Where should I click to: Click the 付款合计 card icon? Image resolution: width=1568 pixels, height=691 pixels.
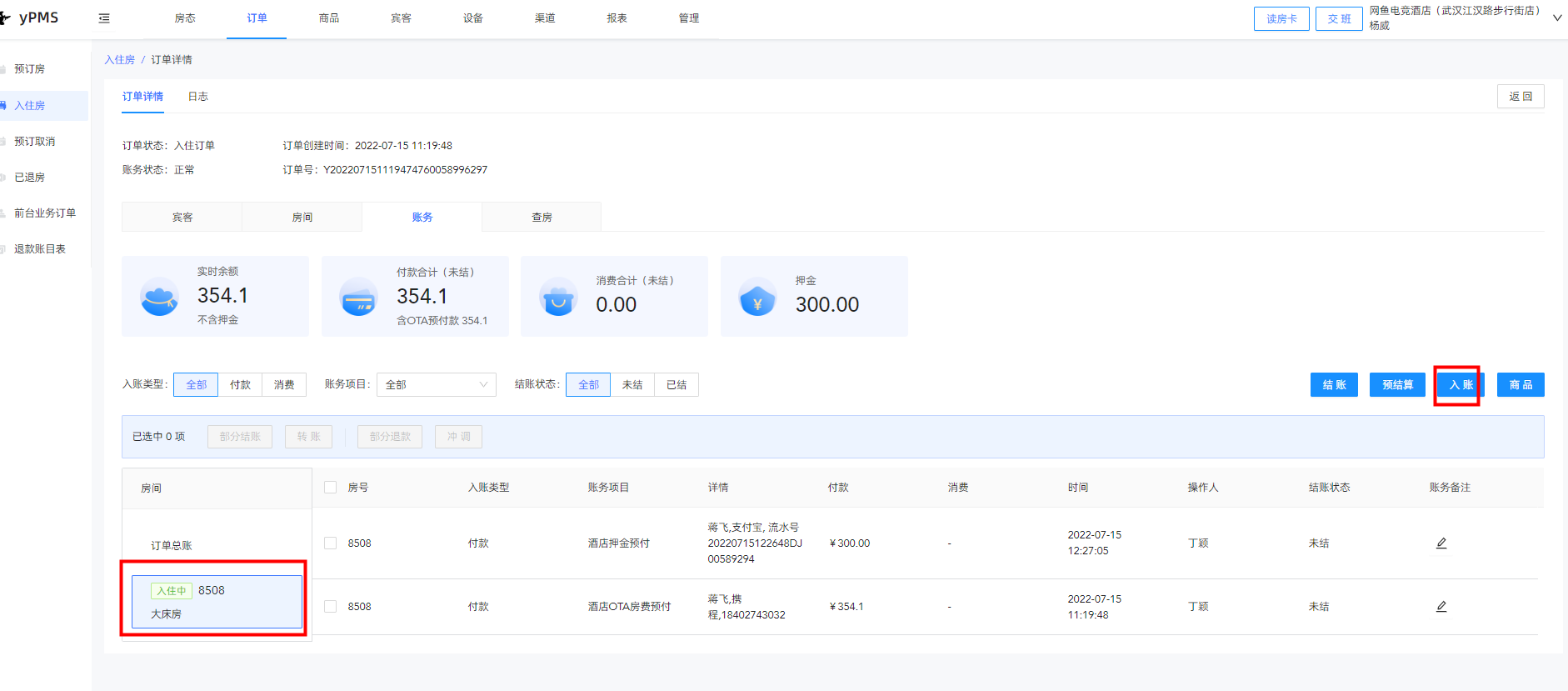[x=359, y=297]
